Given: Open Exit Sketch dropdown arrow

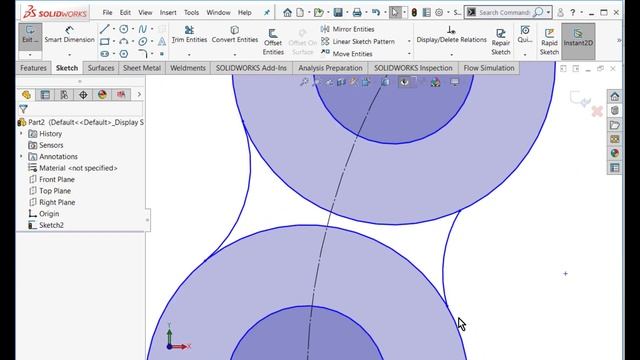Looking at the screenshot, I should pos(30,54).
